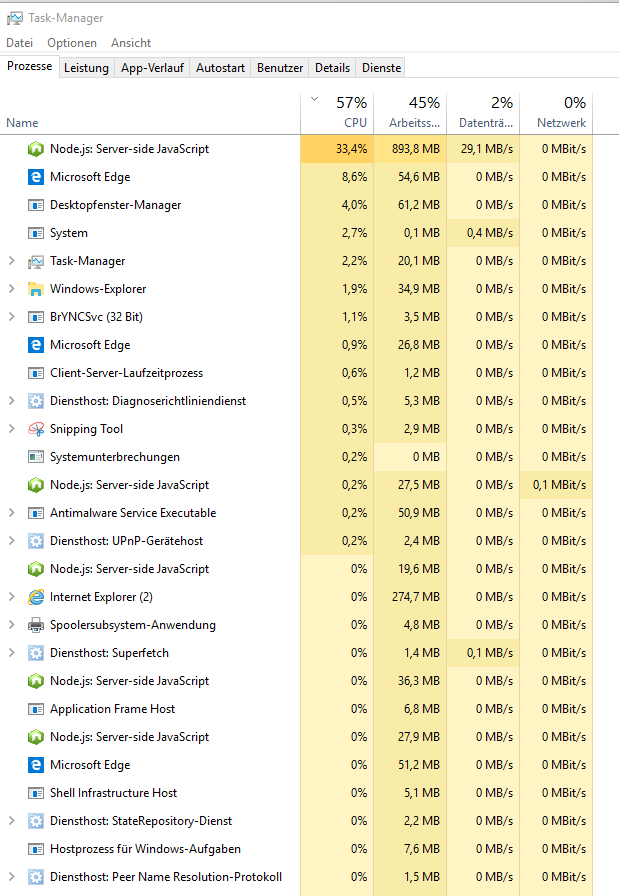This screenshot has height=896, width=619.
Task: Expand Internet Explorer (2) group
Action: pos(11,597)
